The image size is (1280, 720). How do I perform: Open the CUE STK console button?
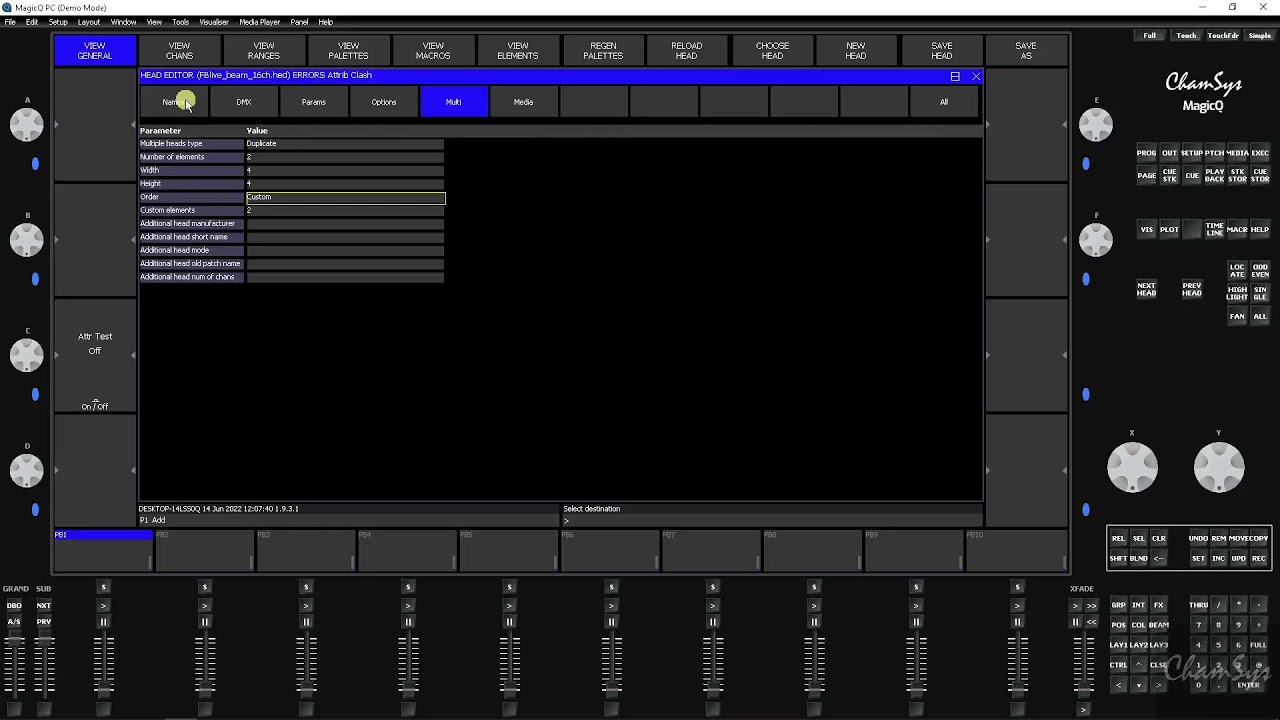pos(1169,175)
